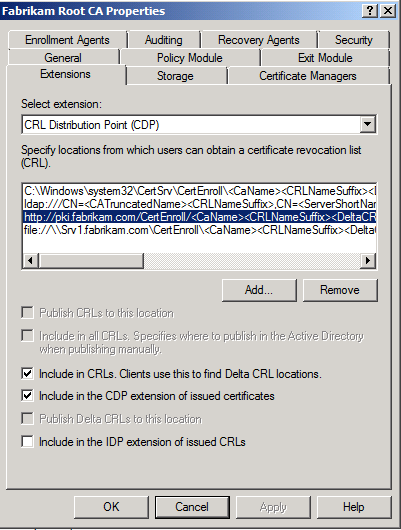This screenshot has width=401, height=530.
Task: Confirm with the OK button
Action: [x=111, y=507]
